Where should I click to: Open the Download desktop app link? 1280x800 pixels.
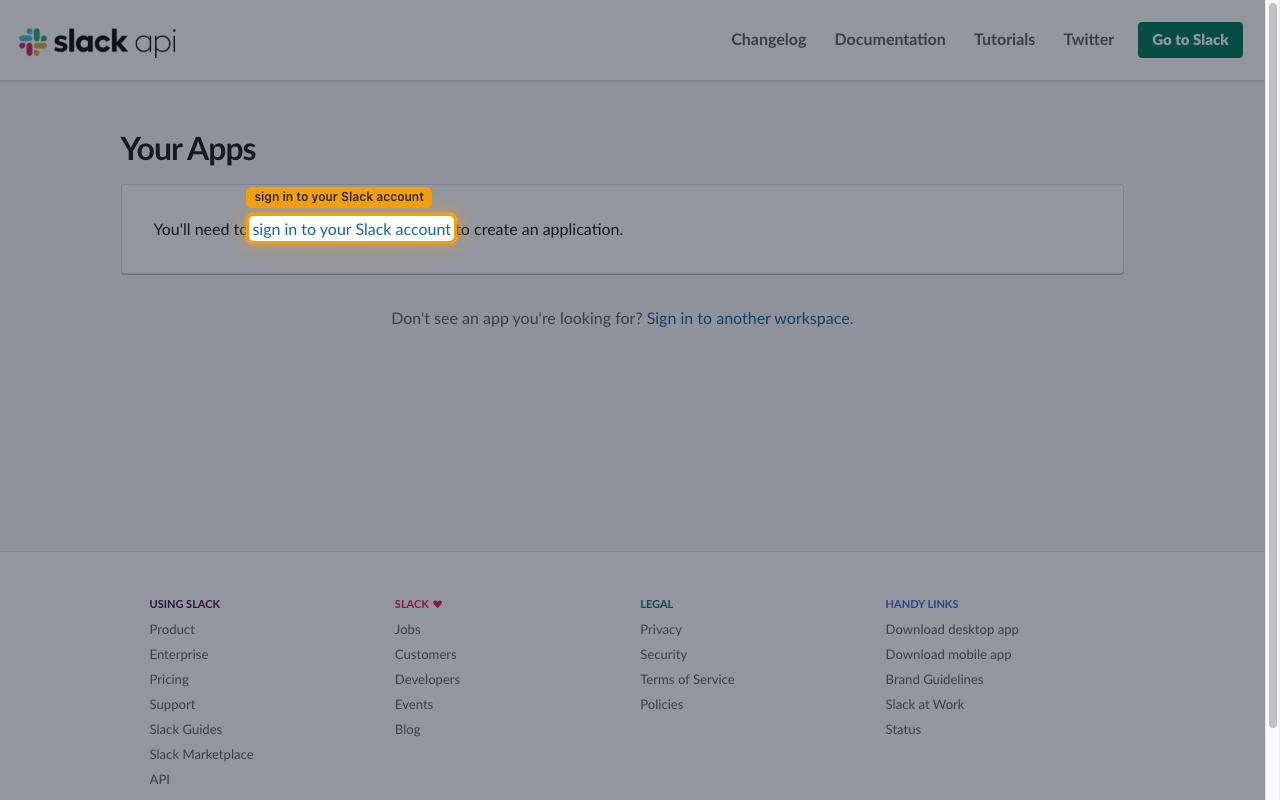[x=952, y=629]
